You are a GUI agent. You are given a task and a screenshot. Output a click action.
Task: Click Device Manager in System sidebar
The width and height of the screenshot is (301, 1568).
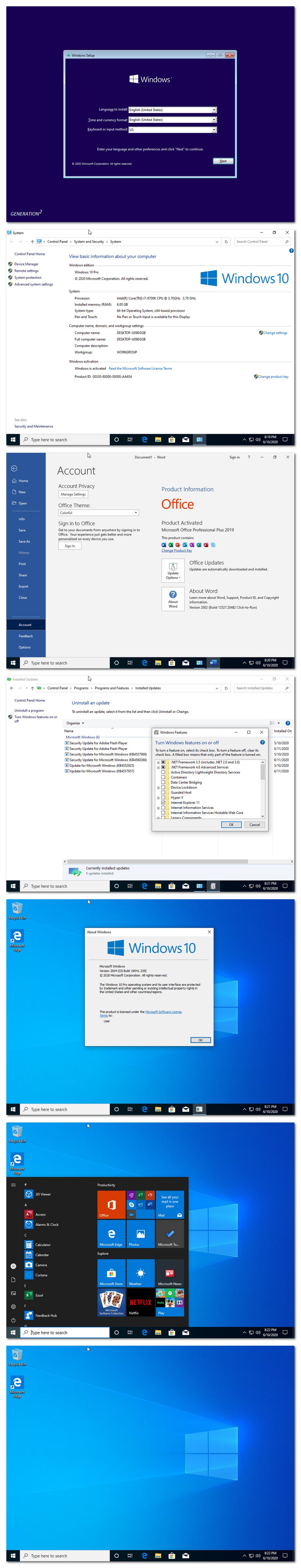pyautogui.click(x=26, y=264)
